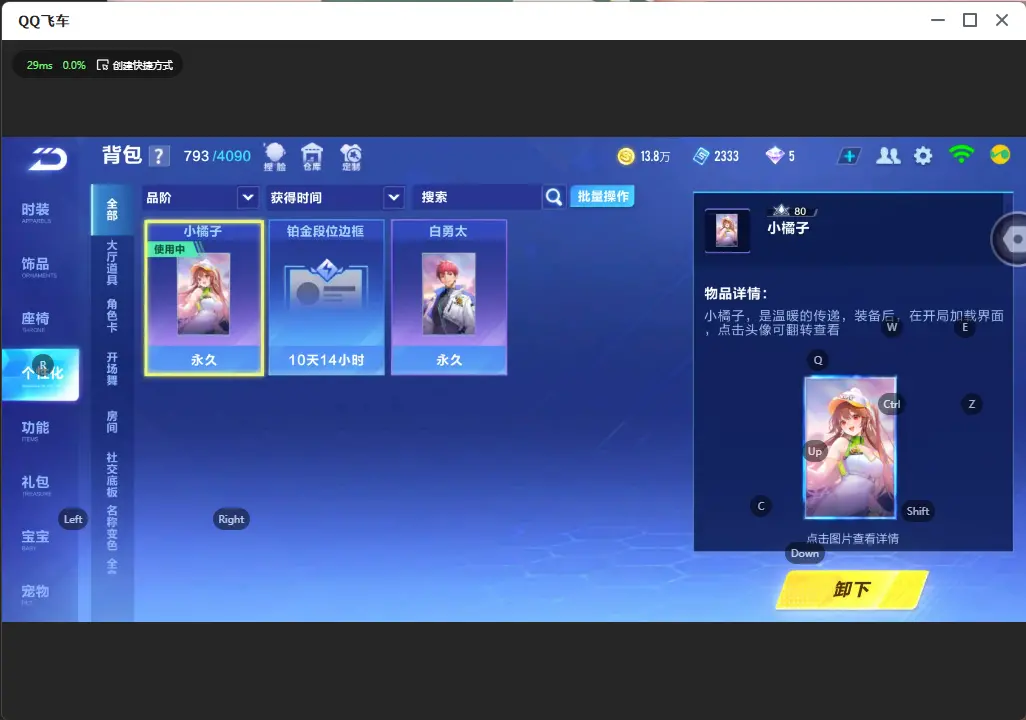Viewport: 1026px width, 720px height.
Task: Switch to the 时装 apparel category
Action: [36, 211]
